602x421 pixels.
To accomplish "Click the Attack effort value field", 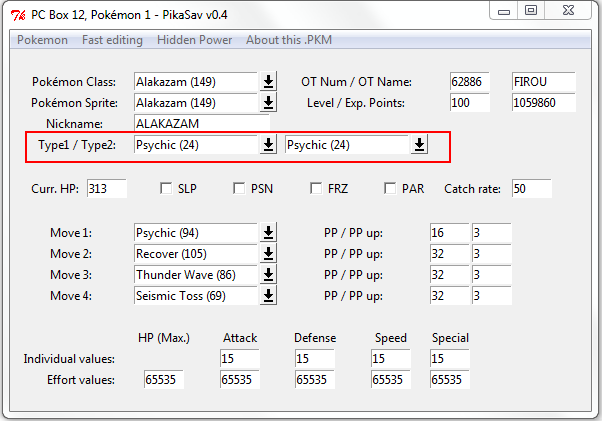I will (x=240, y=379).
